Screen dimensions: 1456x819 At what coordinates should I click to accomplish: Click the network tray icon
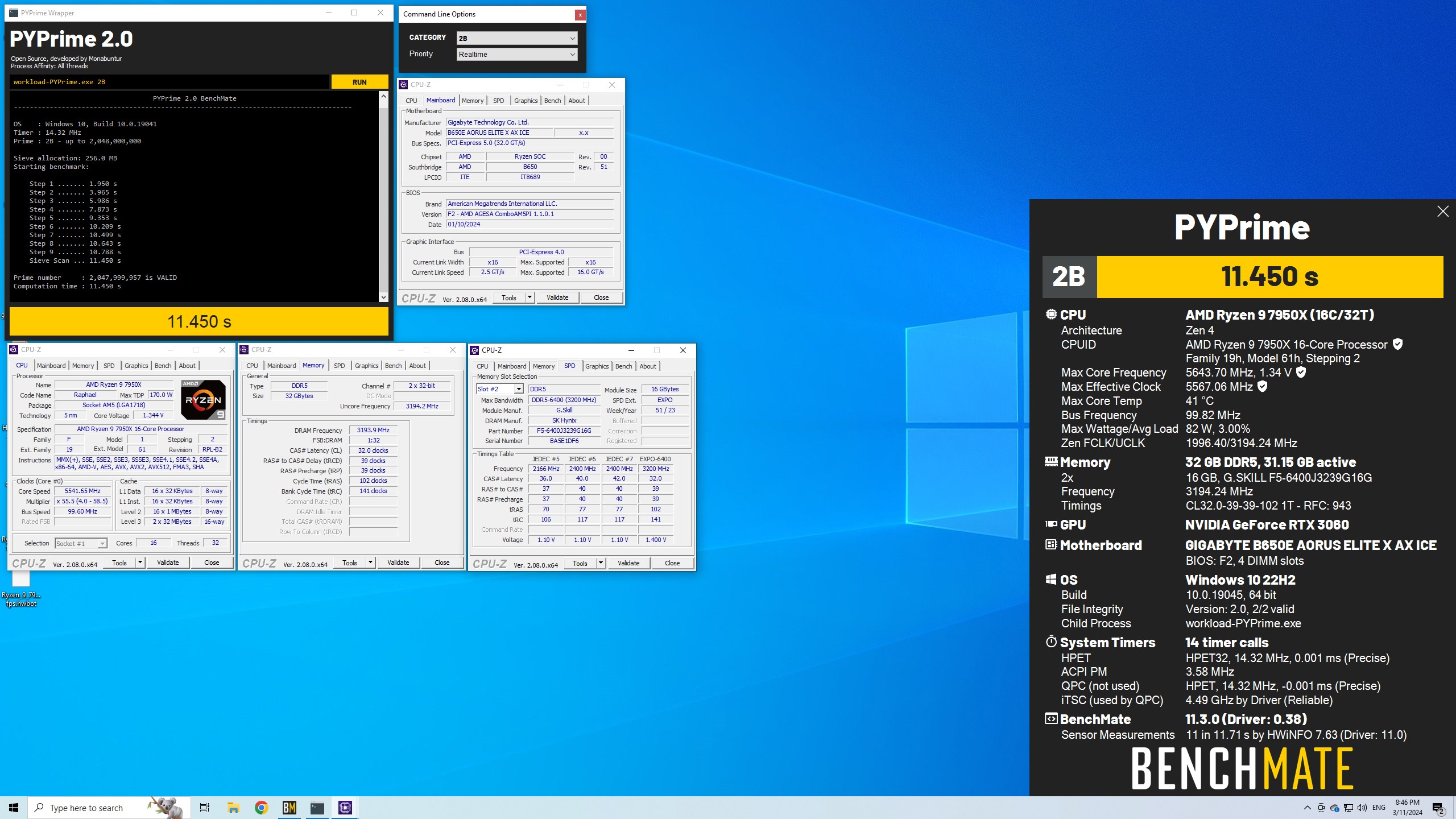pyautogui.click(x=1348, y=808)
